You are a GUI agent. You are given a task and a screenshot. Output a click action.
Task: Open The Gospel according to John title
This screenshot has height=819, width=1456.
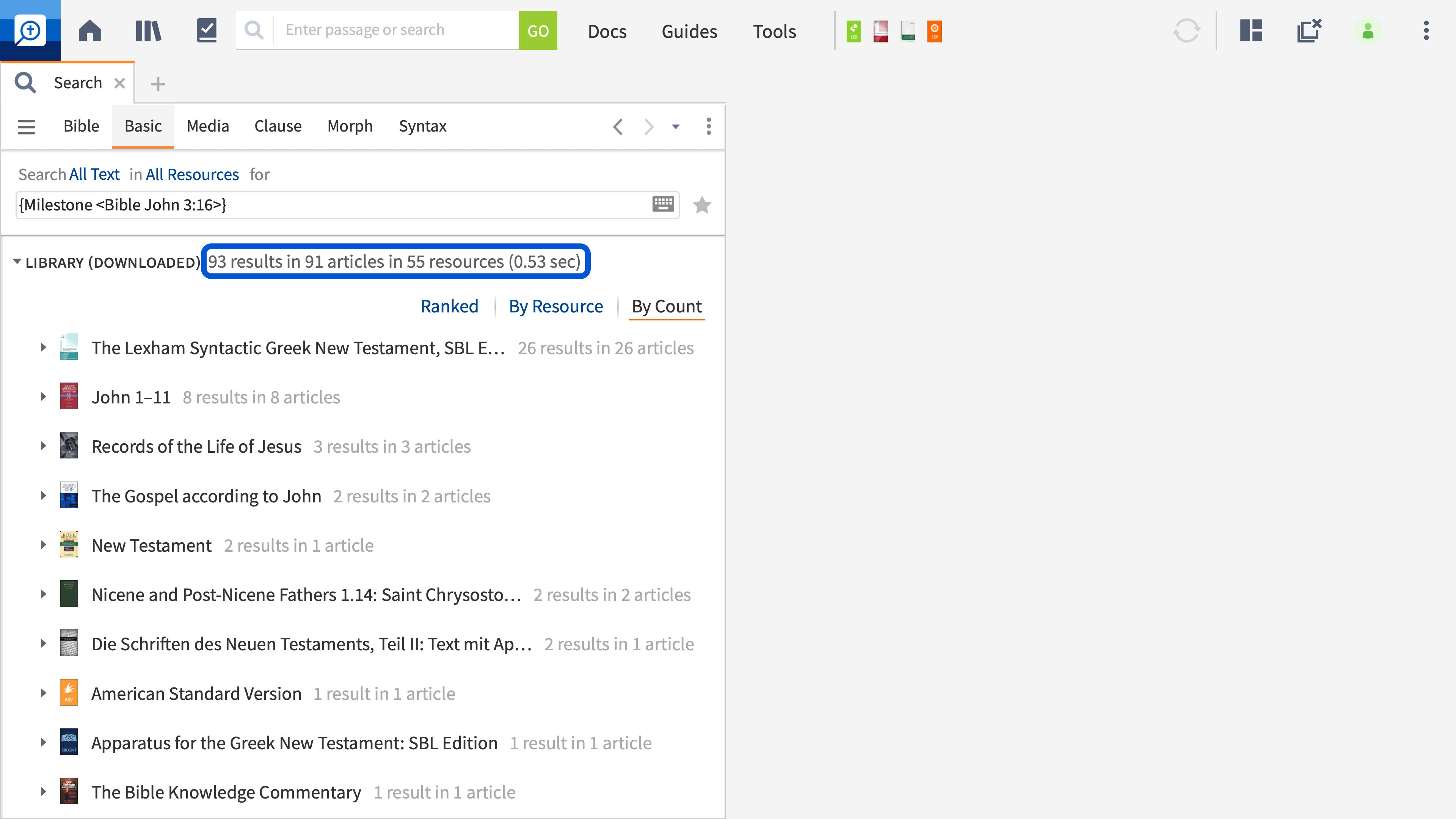click(206, 496)
